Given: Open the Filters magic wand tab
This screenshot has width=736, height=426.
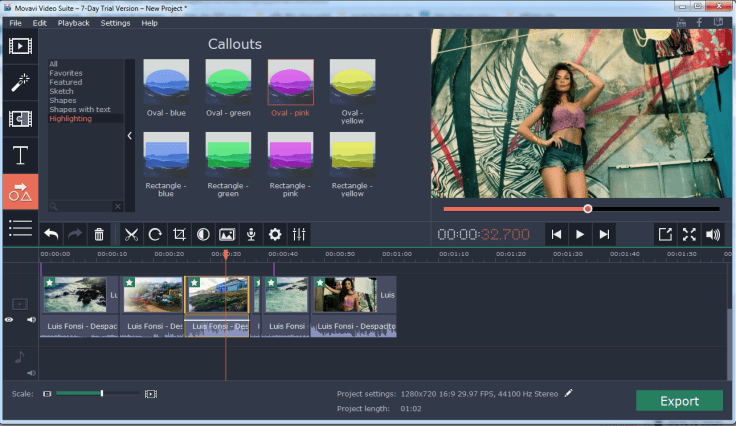Looking at the screenshot, I should 20,83.
